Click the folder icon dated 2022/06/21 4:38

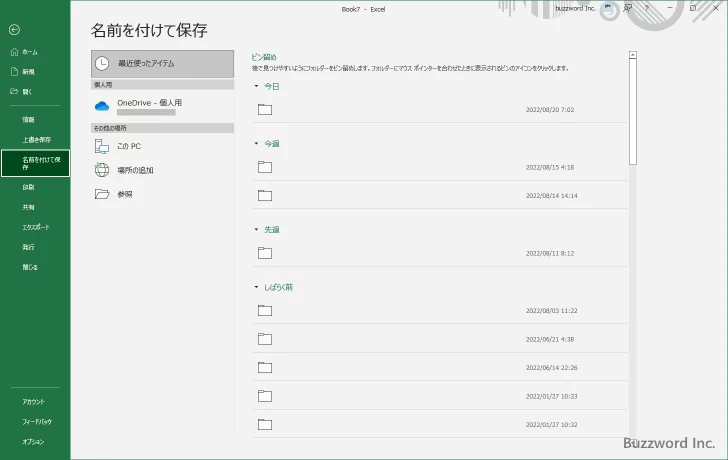pyautogui.click(x=265, y=339)
